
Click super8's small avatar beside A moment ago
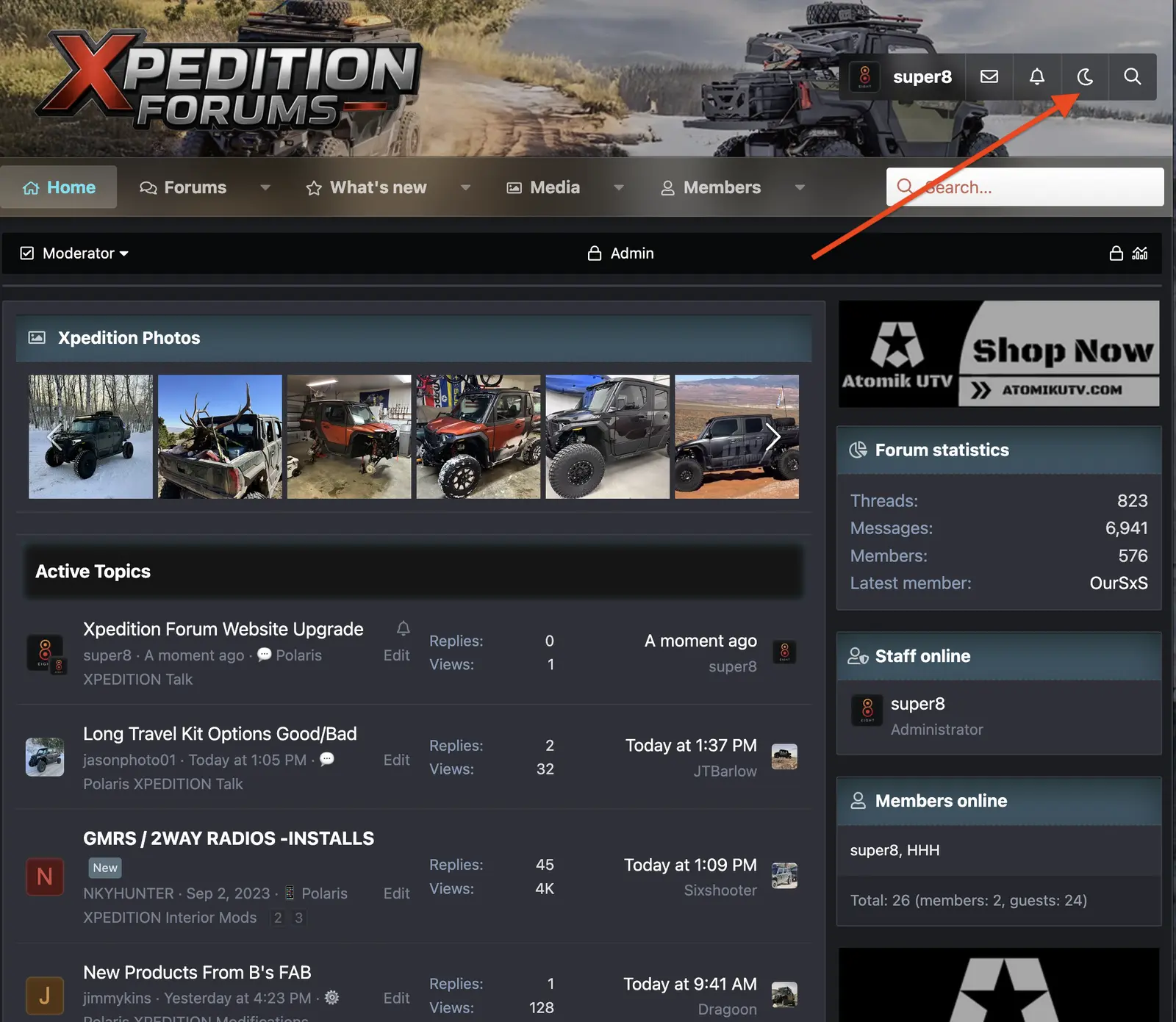pos(784,652)
